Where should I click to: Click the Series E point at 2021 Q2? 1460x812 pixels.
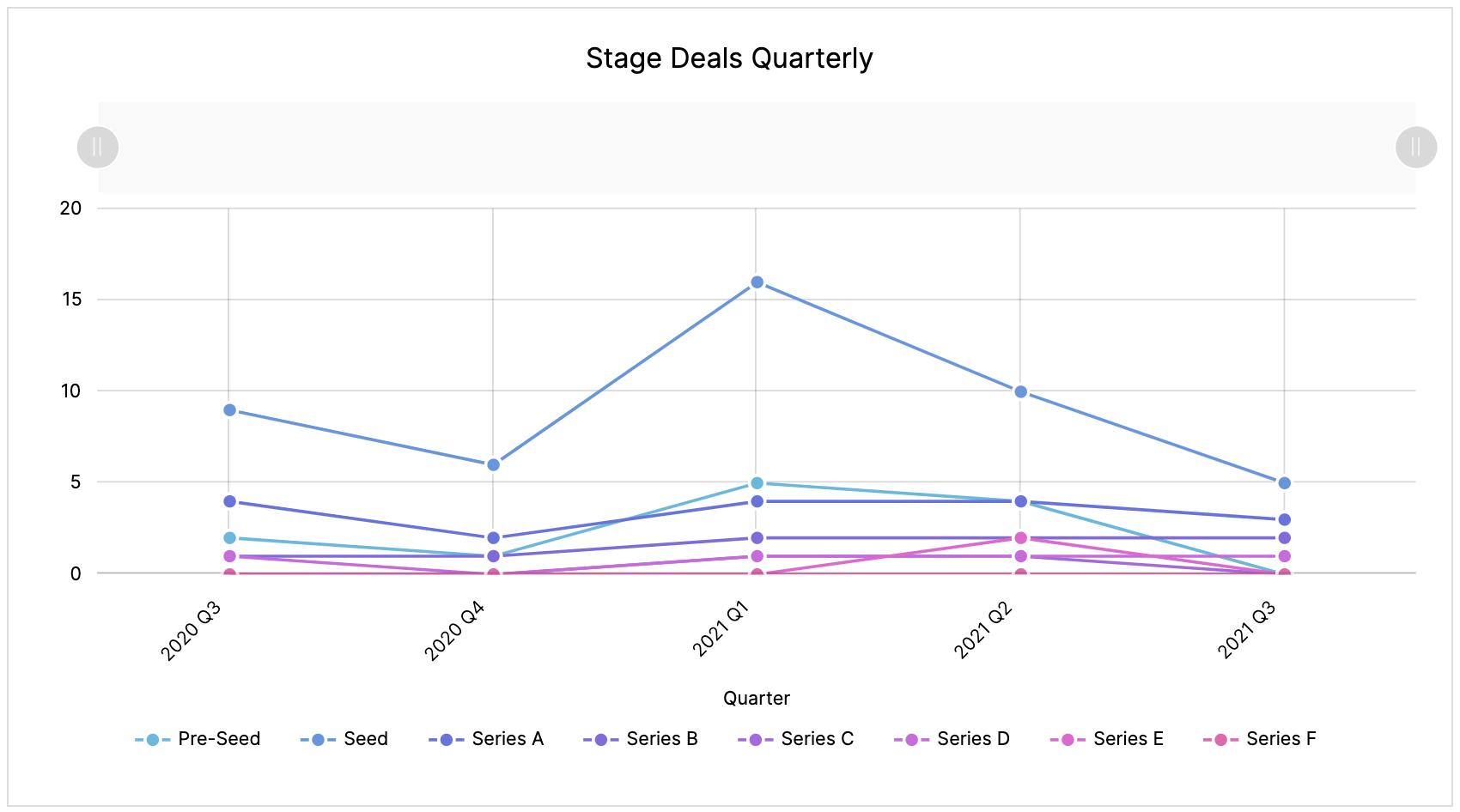[x=1019, y=536]
